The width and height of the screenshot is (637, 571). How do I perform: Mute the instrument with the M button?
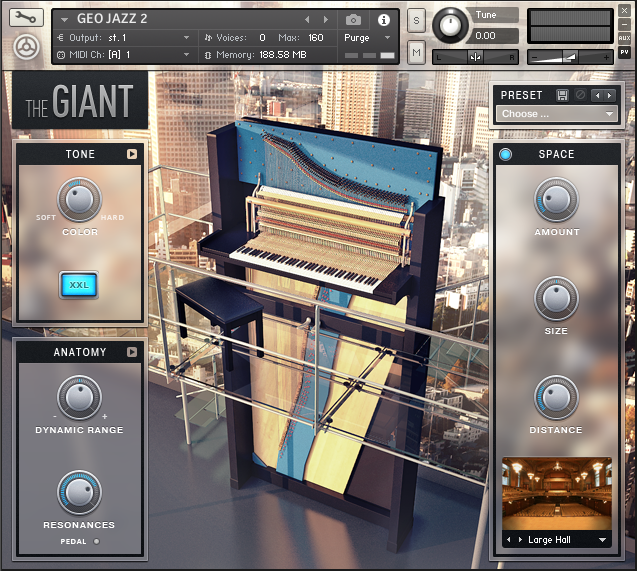click(x=416, y=52)
